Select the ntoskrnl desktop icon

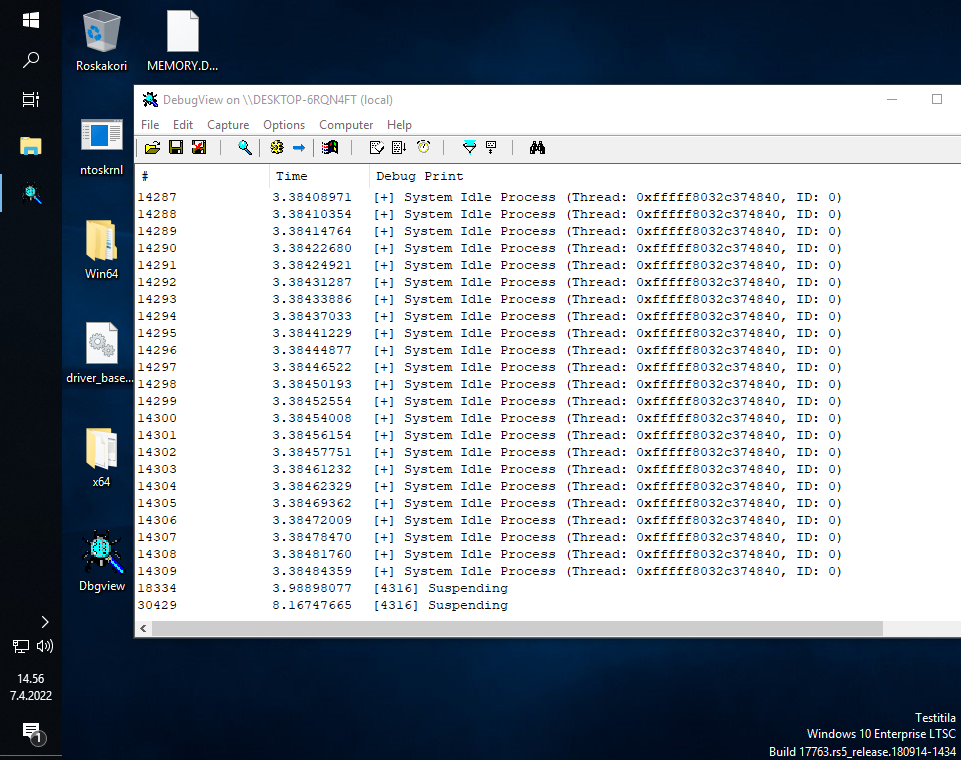point(101,146)
